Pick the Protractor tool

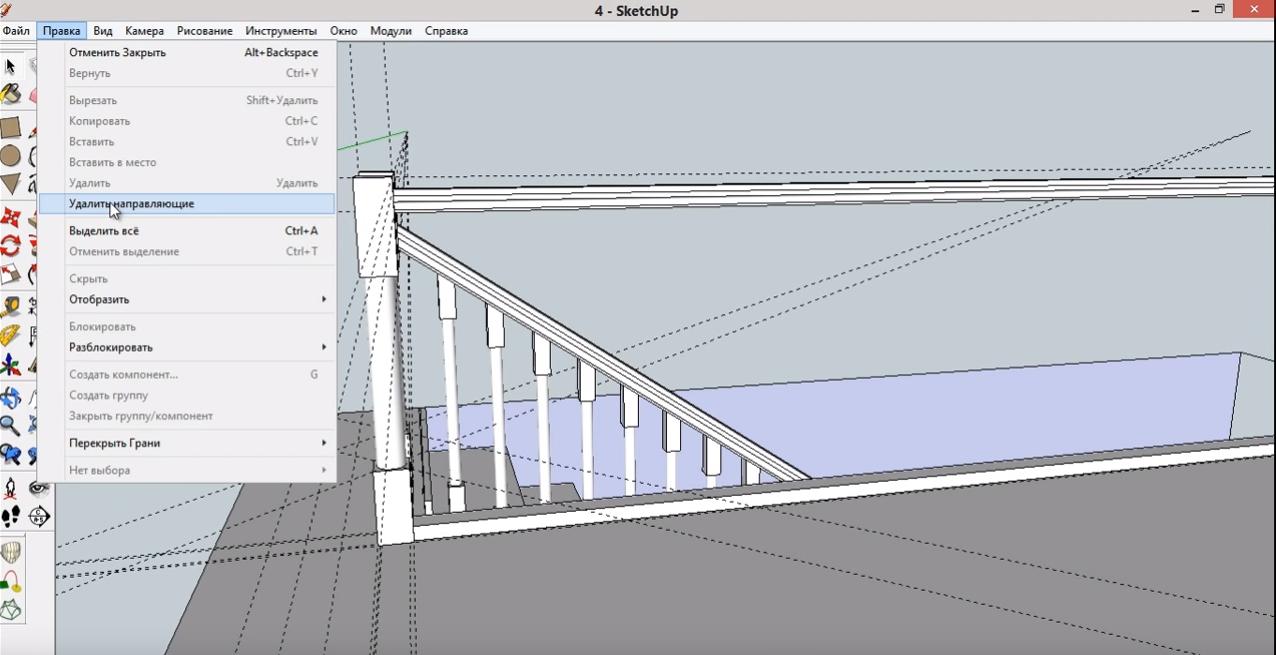[x=10, y=335]
